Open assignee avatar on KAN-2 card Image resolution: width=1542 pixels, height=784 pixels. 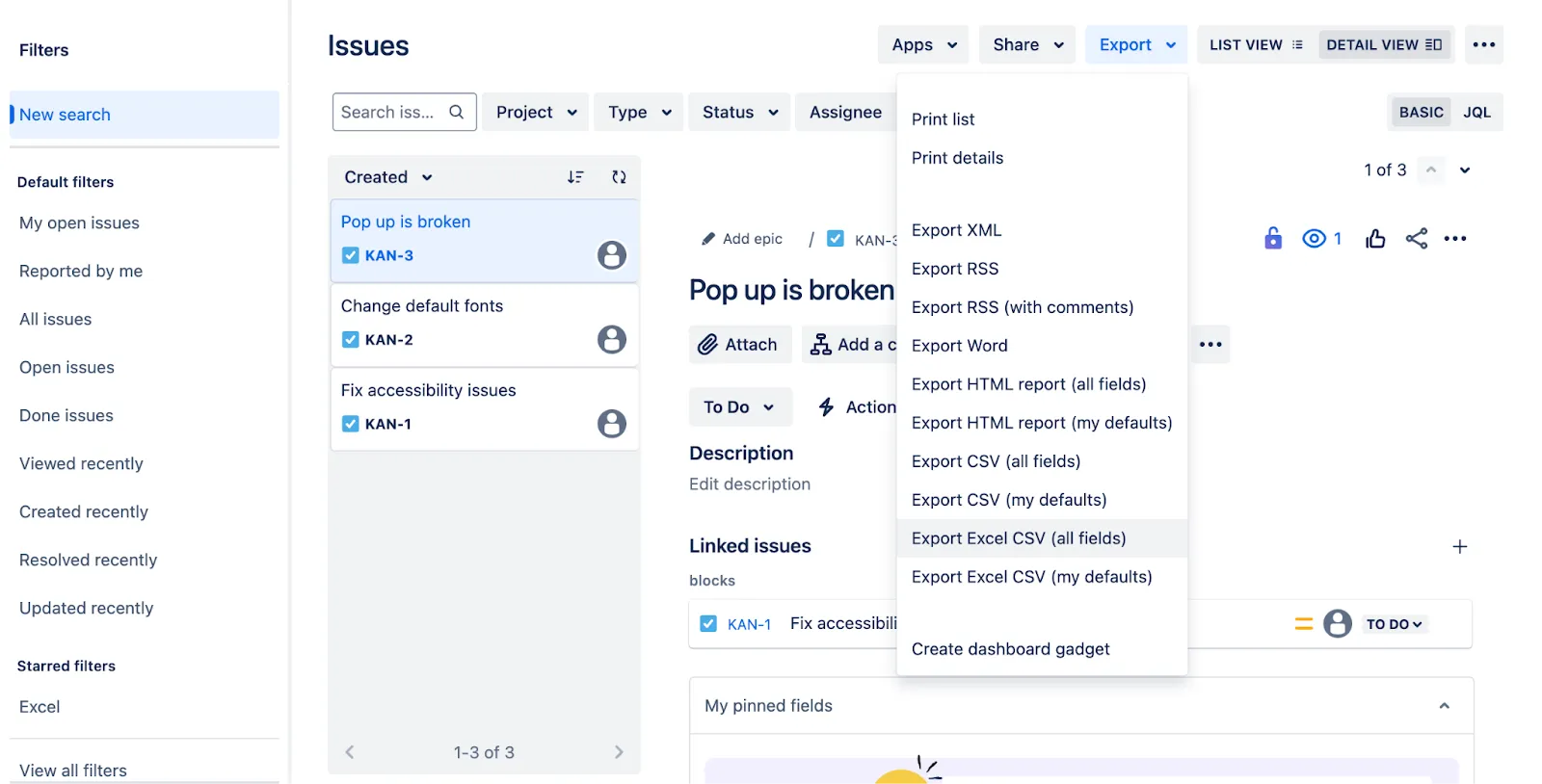(612, 339)
